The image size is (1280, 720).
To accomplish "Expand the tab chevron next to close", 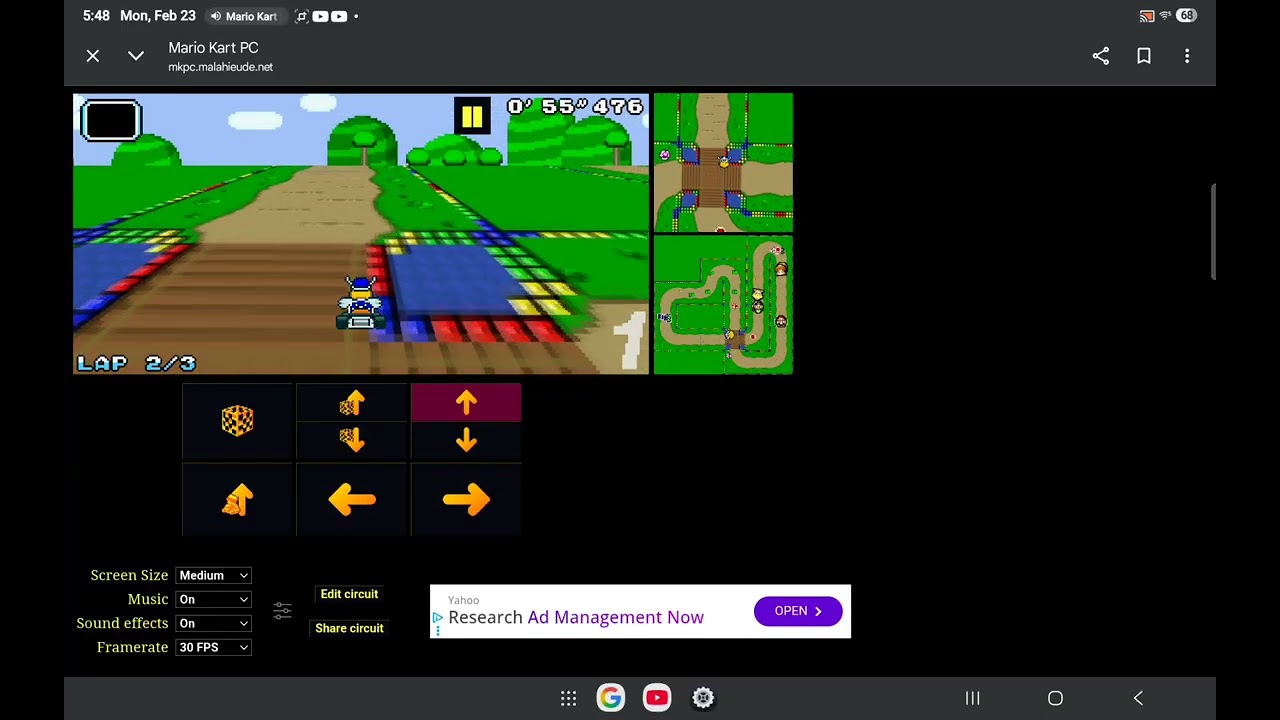I will [136, 56].
